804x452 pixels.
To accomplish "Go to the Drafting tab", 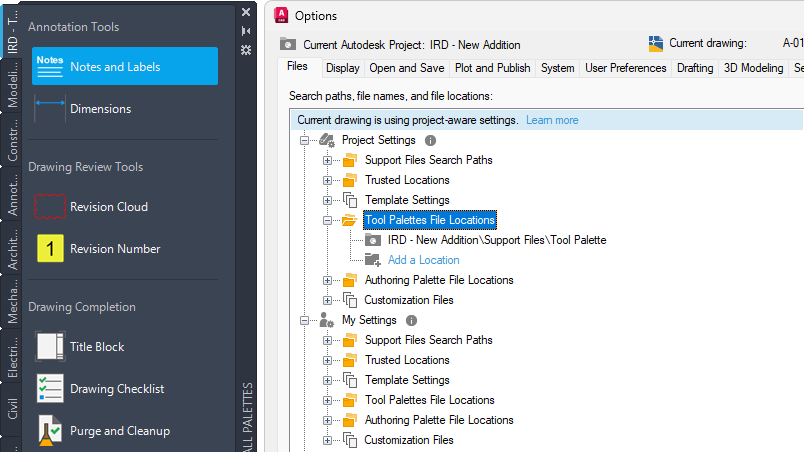I will [695, 68].
